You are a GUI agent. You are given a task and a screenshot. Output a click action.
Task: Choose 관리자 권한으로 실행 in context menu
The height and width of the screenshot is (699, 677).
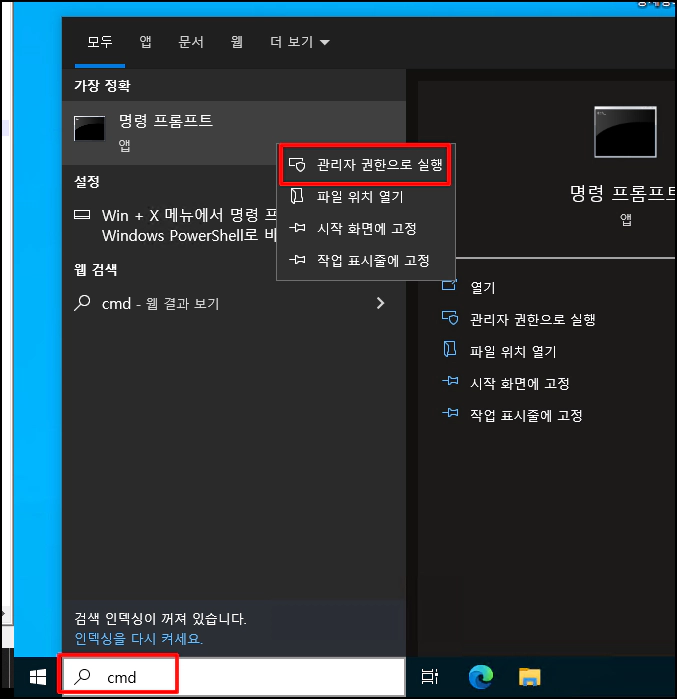tap(365, 165)
